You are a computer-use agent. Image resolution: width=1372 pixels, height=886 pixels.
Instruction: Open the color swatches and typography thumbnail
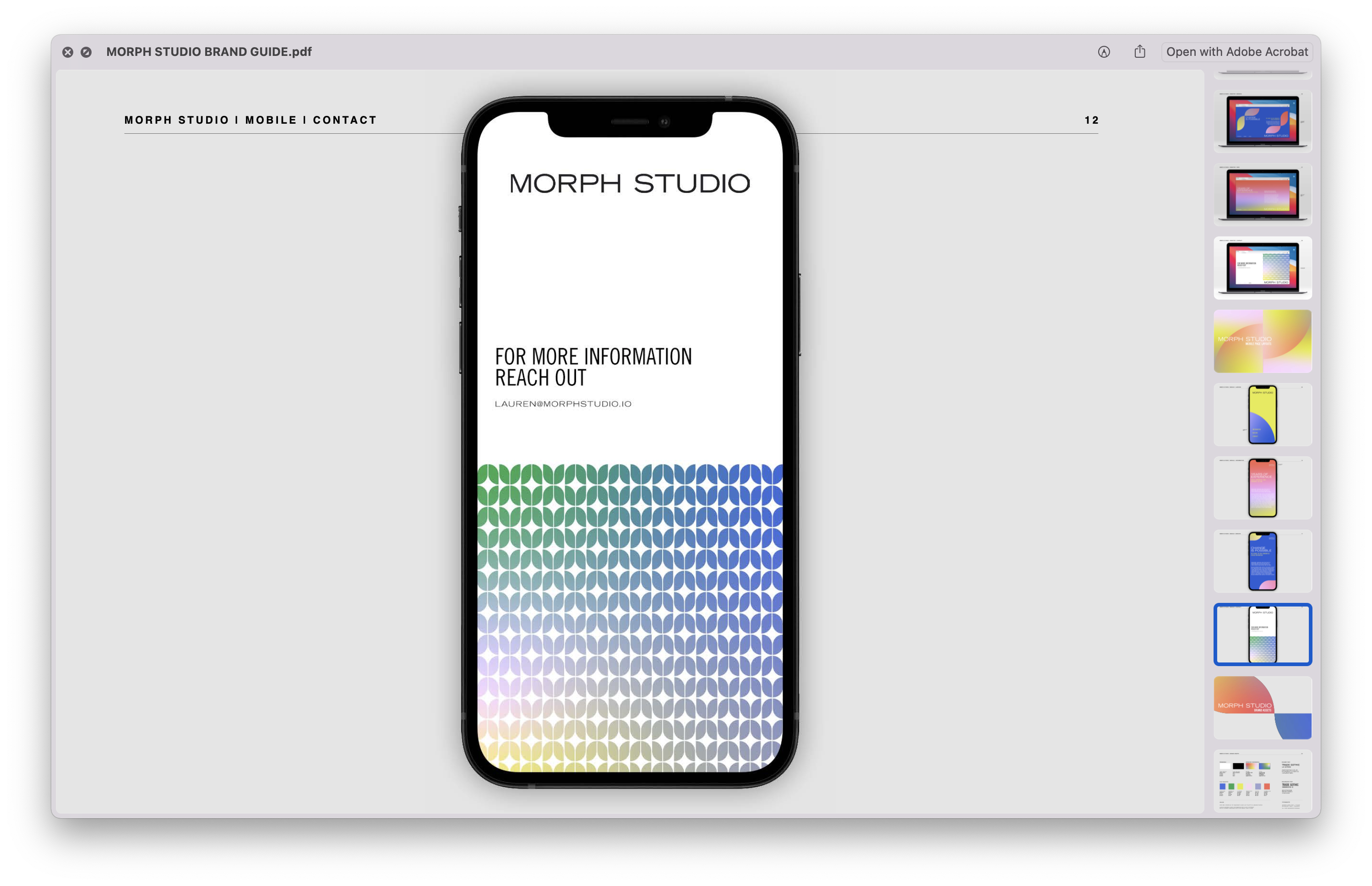[x=1262, y=781]
